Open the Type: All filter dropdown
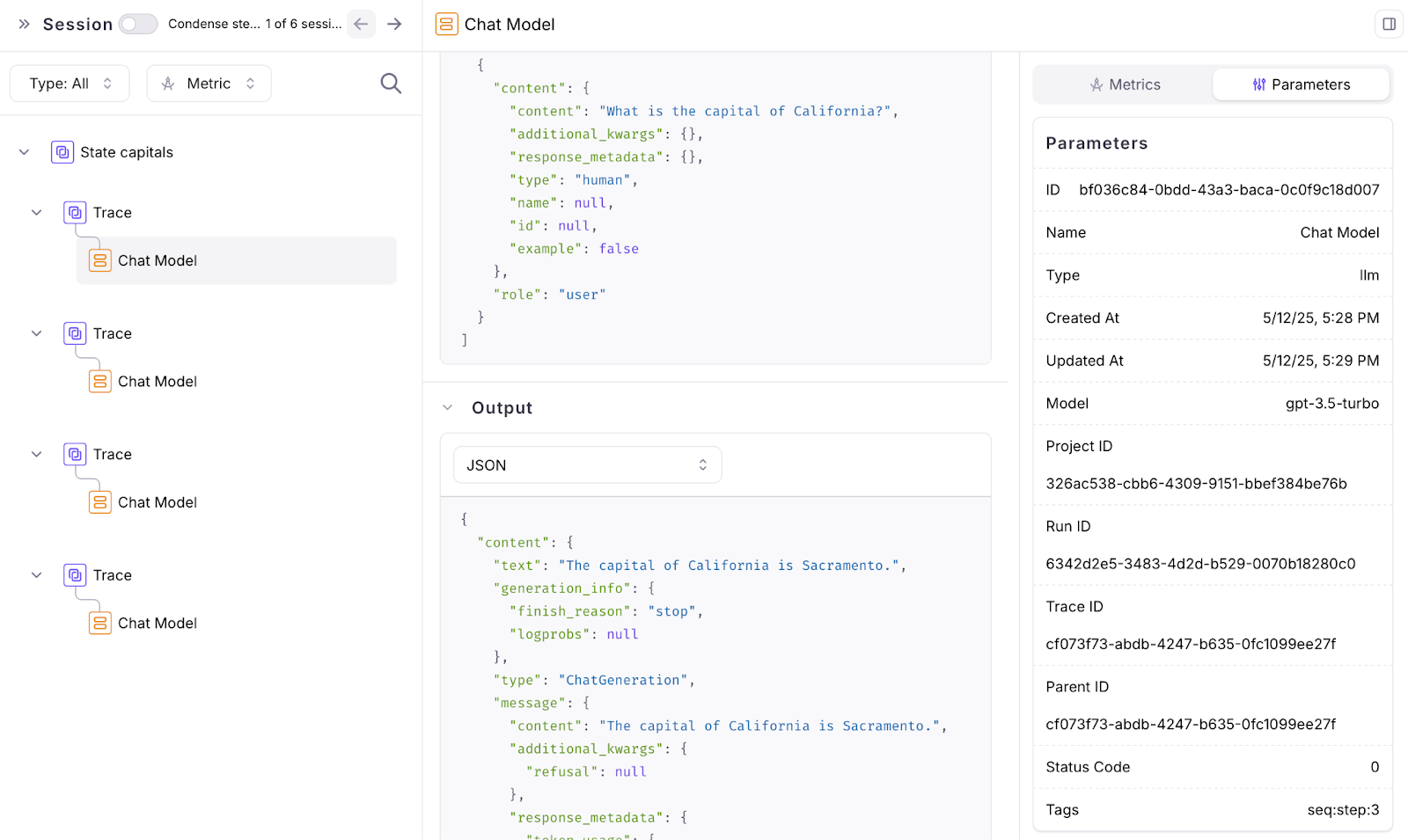1408x840 pixels. 70,84
